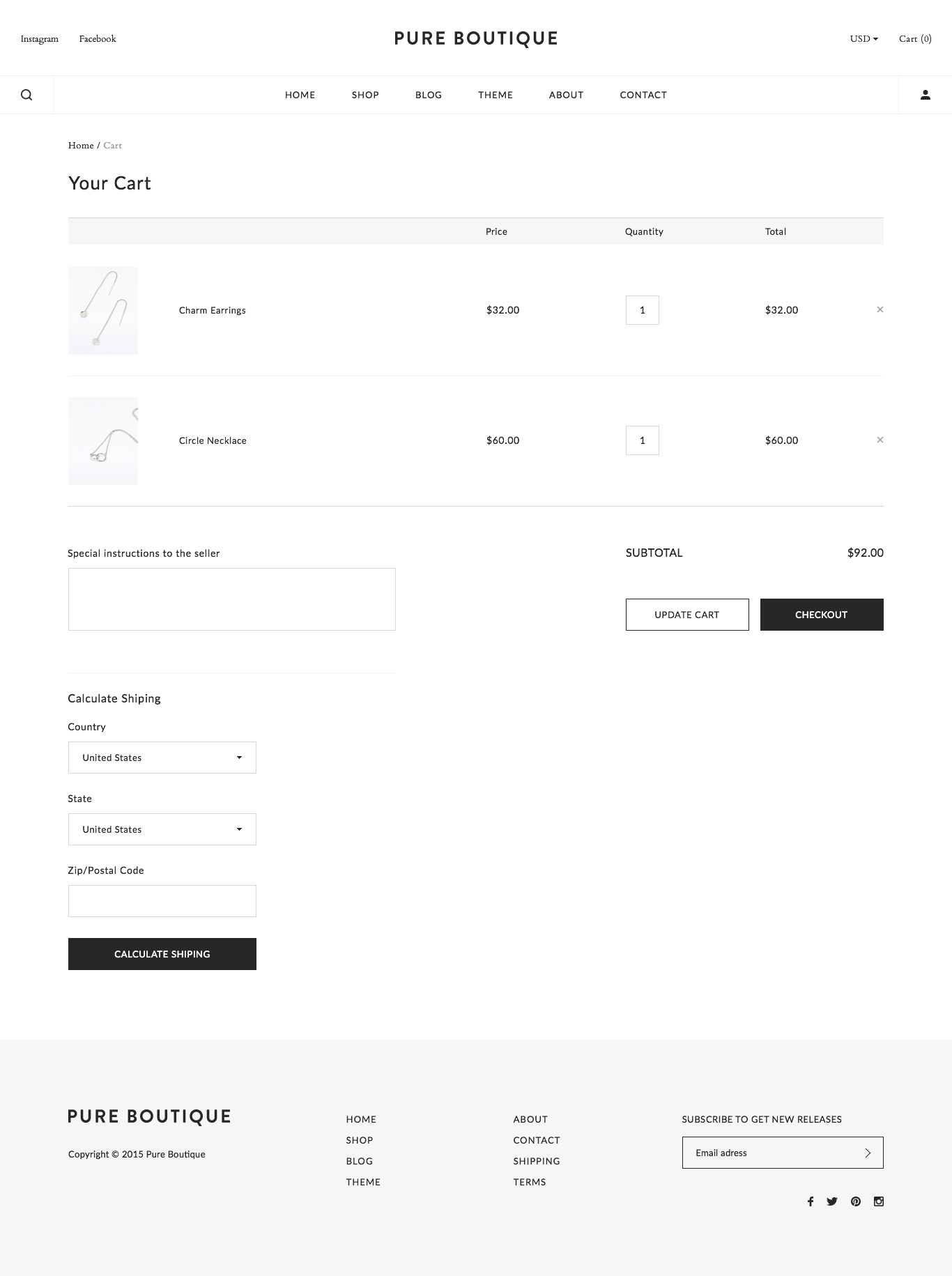Open the Blog navigation item
This screenshot has height=1276, width=952.
[x=429, y=95]
